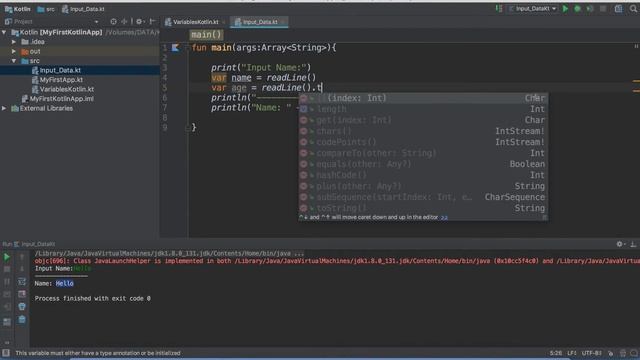Click Clear All trash icon in console
This screenshot has width=640, height=360.
click(x=22, y=319)
